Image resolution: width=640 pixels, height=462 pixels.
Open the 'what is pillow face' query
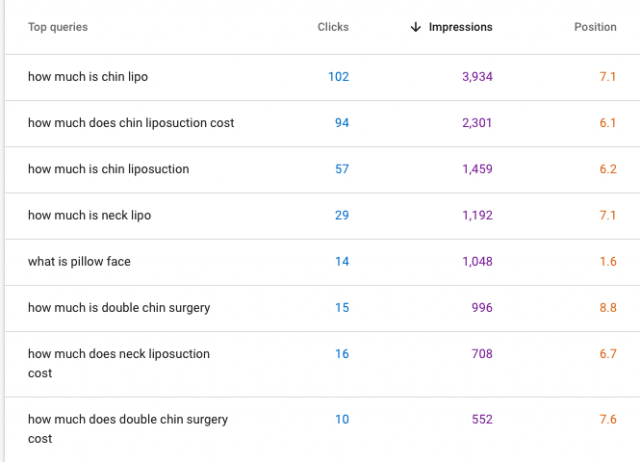[79, 261]
